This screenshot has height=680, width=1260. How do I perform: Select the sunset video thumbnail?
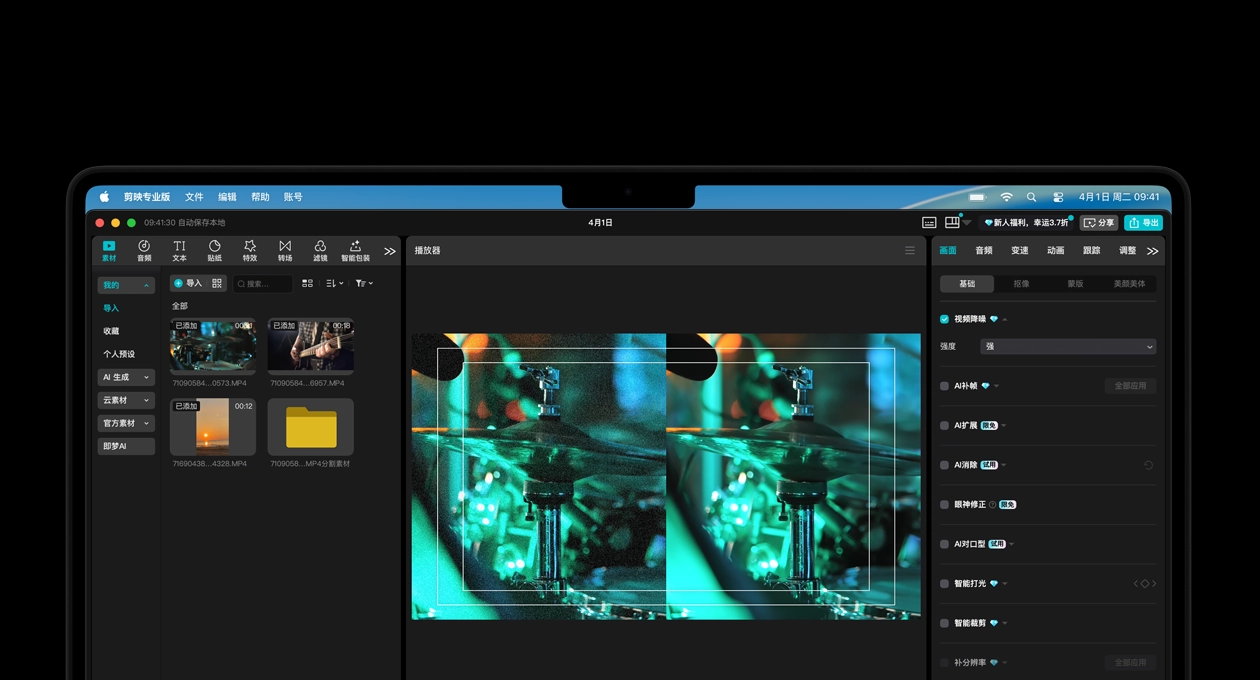(x=212, y=427)
